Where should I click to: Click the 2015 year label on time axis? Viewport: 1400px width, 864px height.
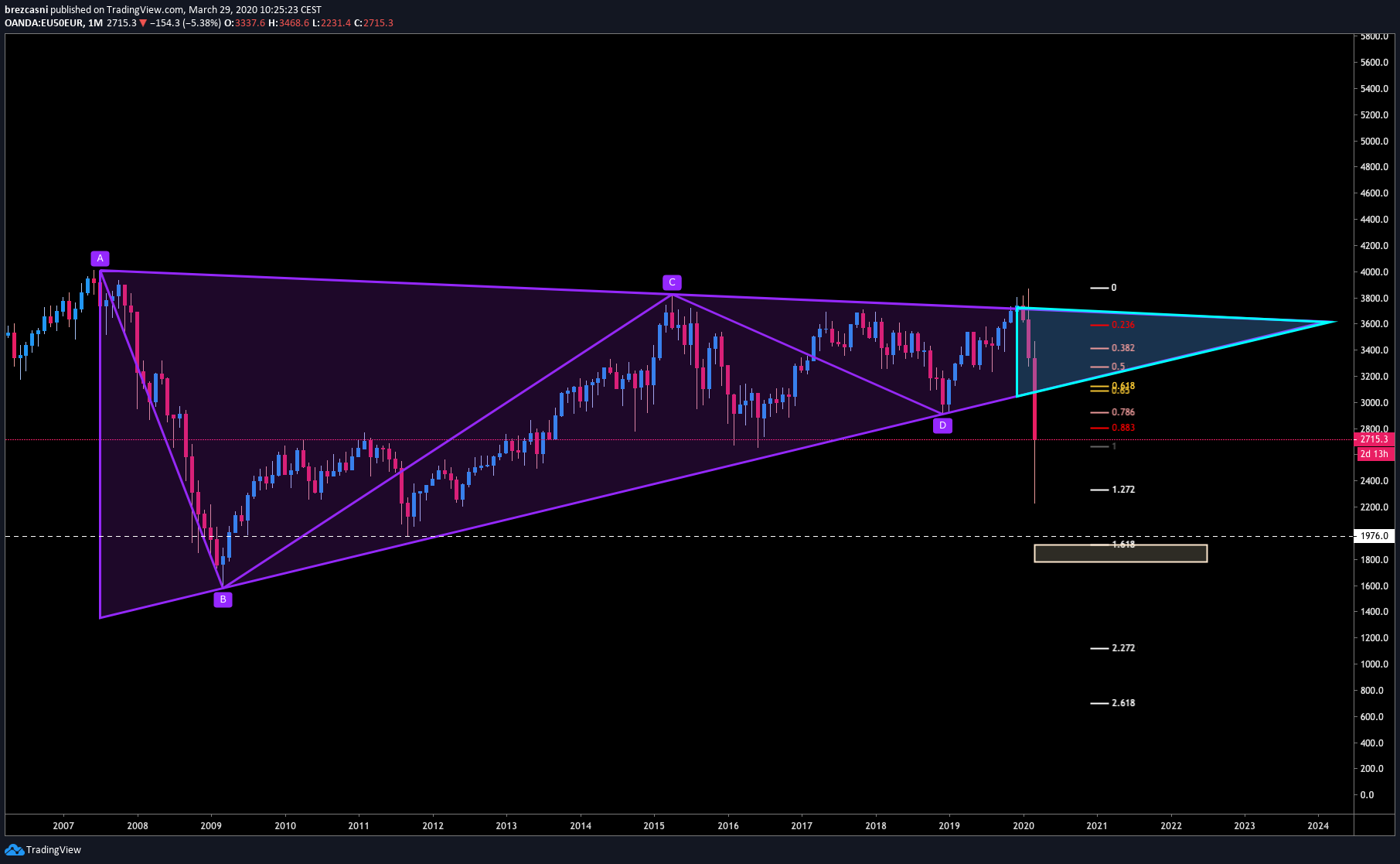coord(654,826)
